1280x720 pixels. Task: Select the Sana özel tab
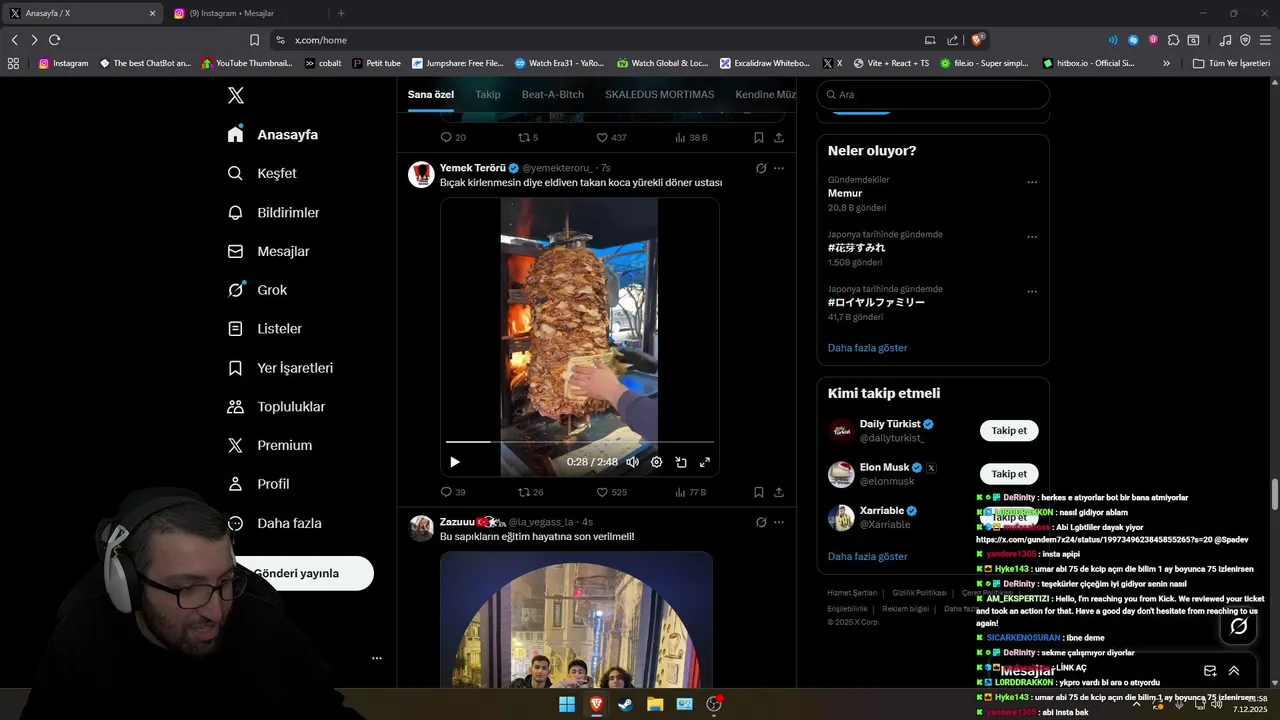(431, 94)
